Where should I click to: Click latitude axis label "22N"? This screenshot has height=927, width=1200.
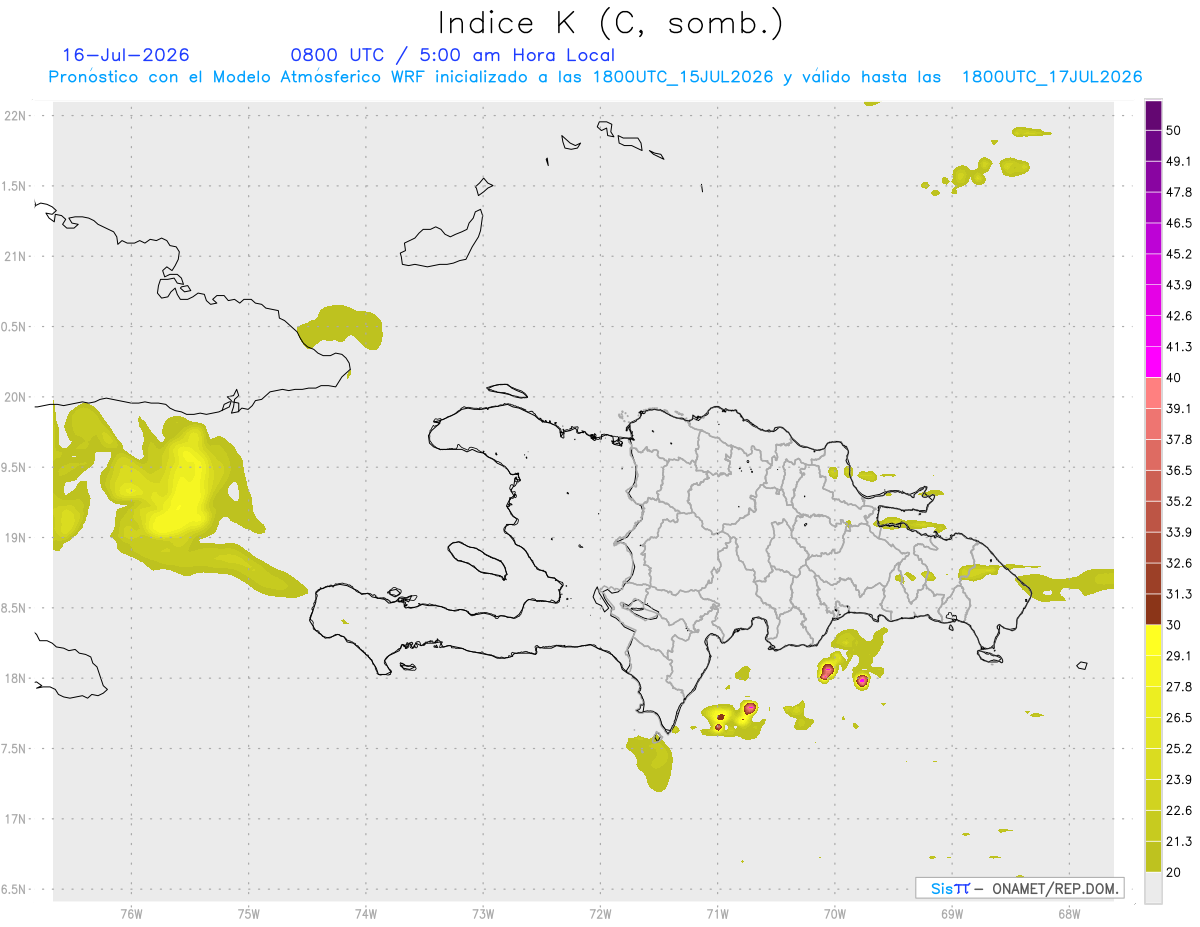pos(16,116)
